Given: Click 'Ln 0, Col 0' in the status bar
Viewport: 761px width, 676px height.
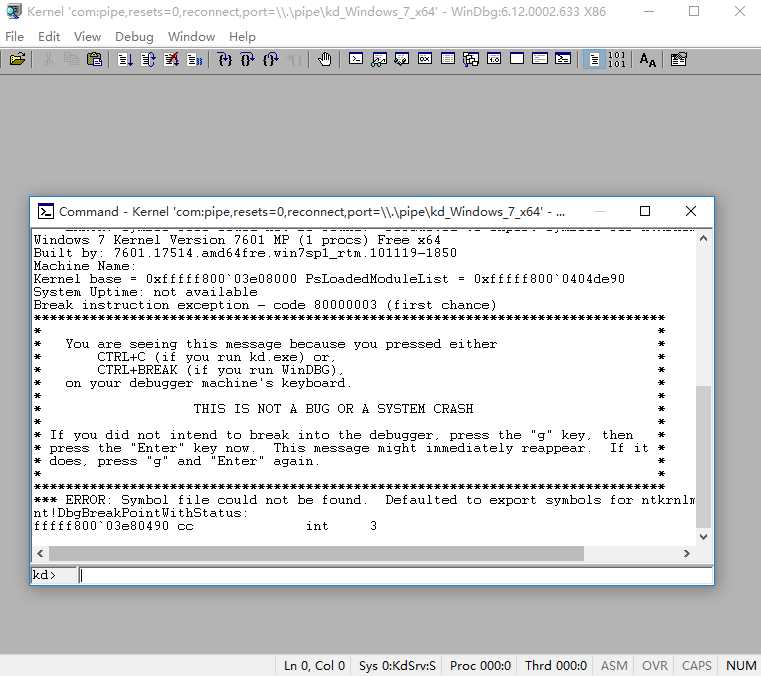Looking at the screenshot, I should point(314,665).
